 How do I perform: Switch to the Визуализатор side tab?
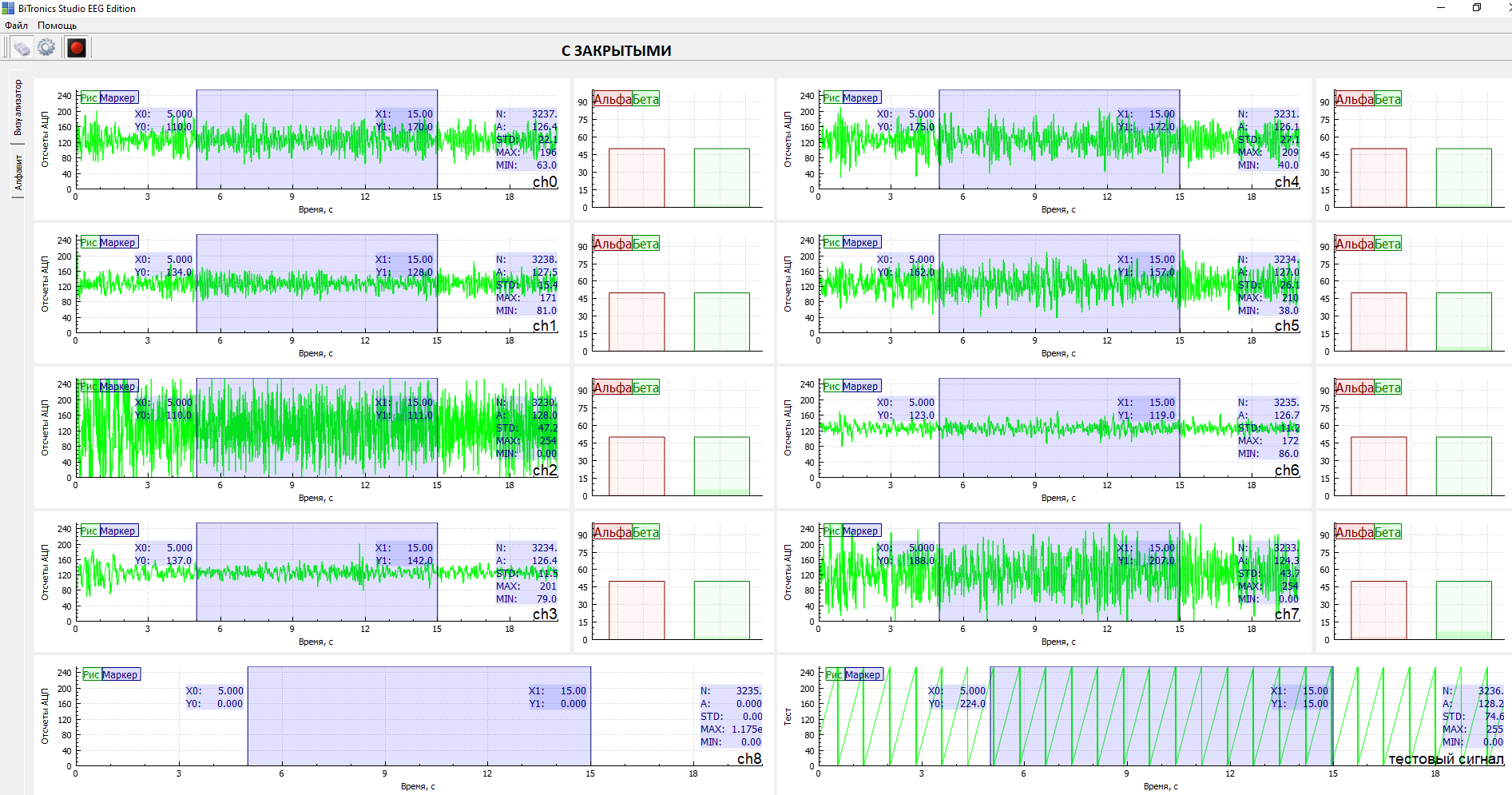tap(18, 107)
